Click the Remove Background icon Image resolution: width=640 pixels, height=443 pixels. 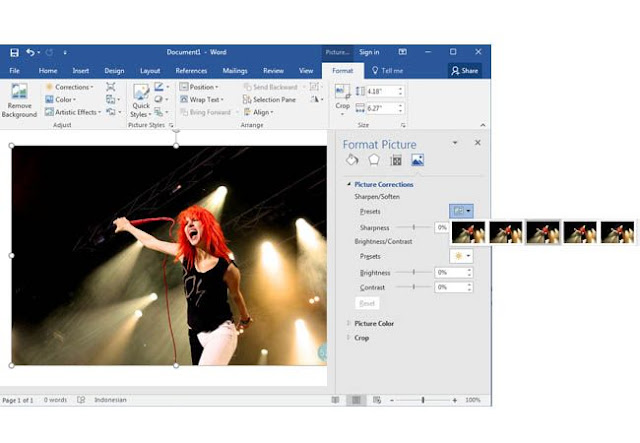point(19,91)
